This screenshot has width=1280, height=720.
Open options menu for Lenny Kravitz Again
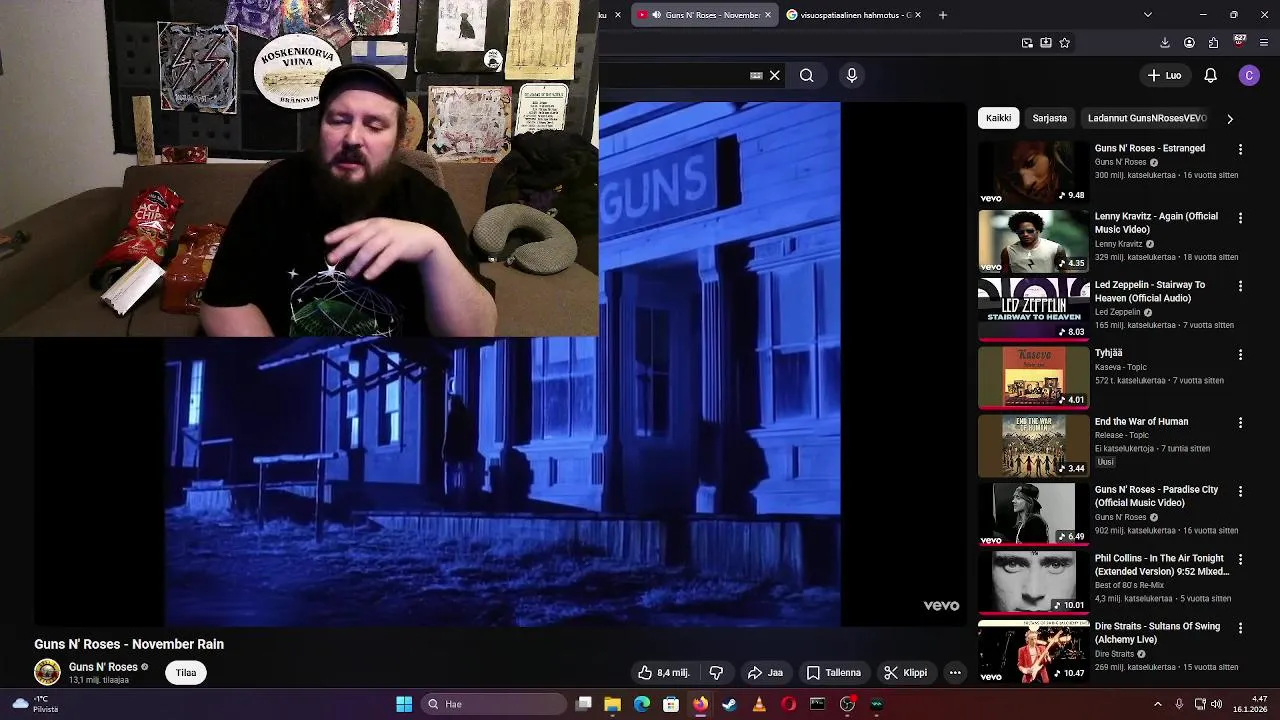(x=1240, y=217)
